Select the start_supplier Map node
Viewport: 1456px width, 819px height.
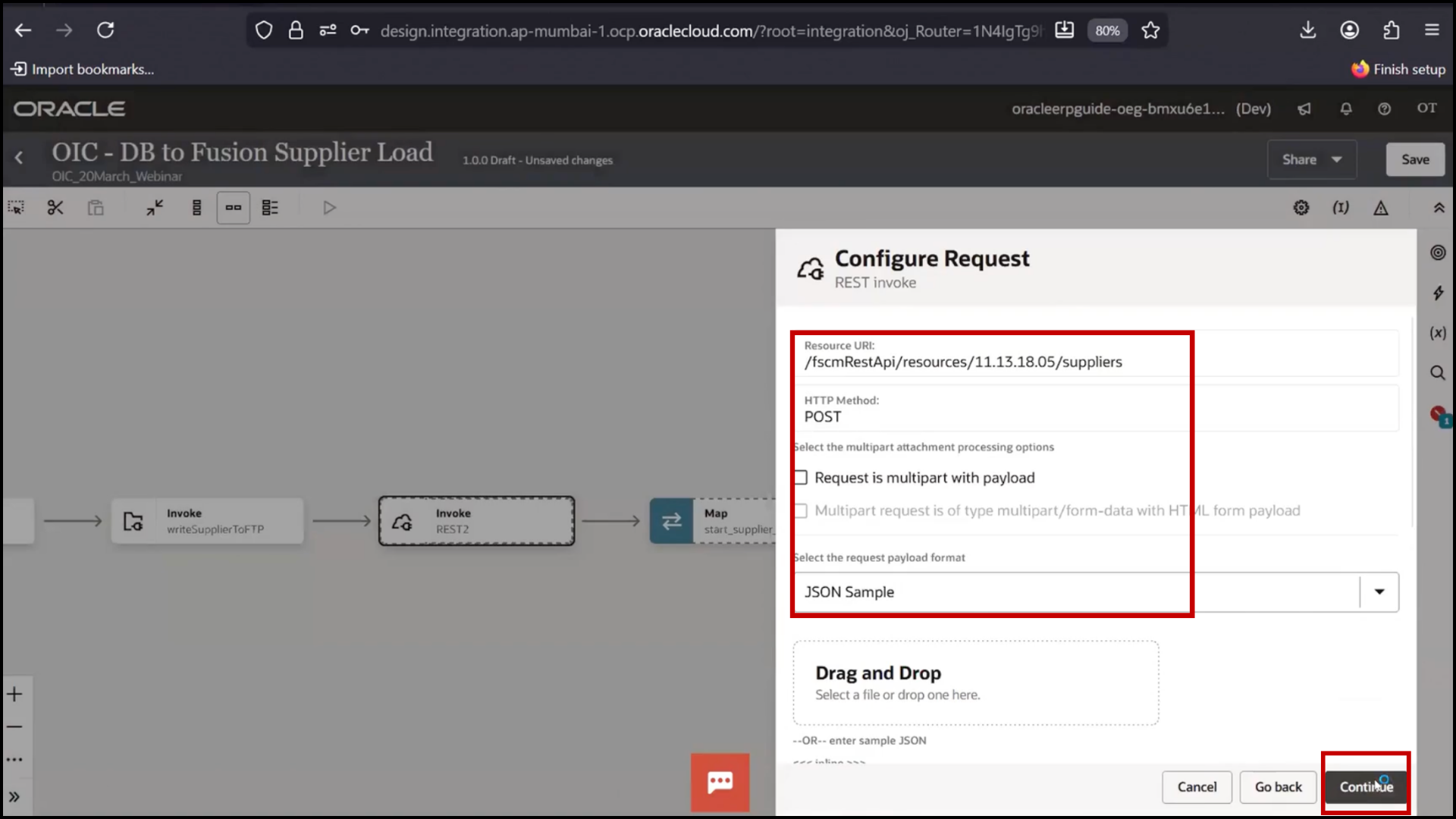[713, 521]
